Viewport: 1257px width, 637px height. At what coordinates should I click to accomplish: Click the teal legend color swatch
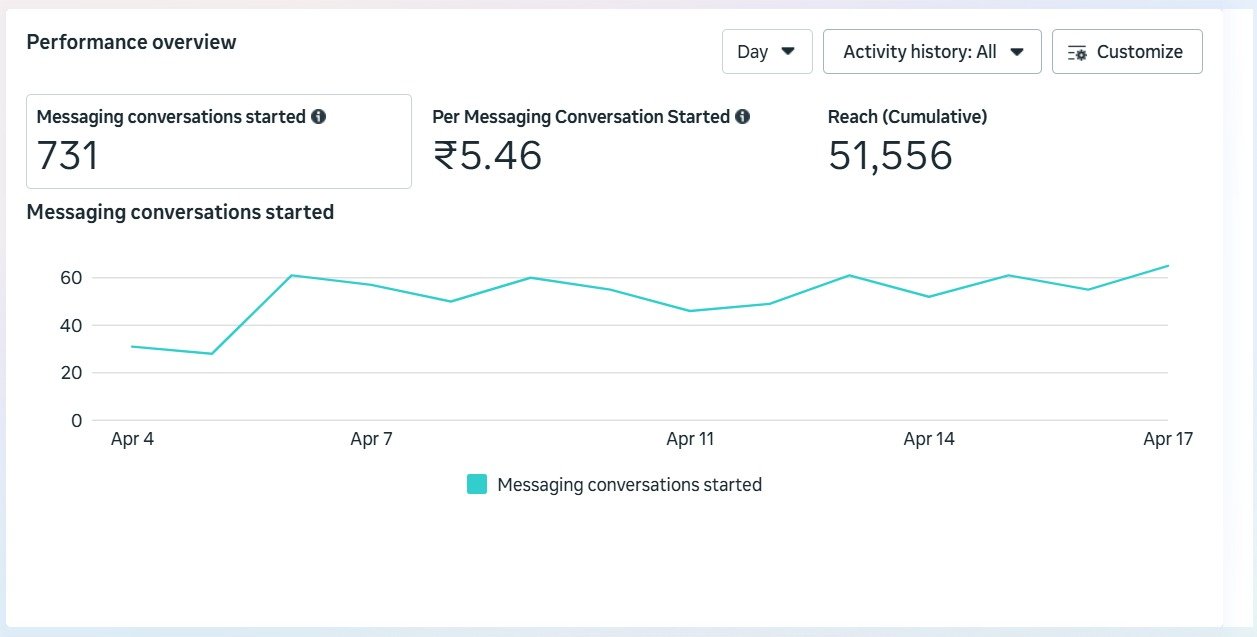point(477,485)
